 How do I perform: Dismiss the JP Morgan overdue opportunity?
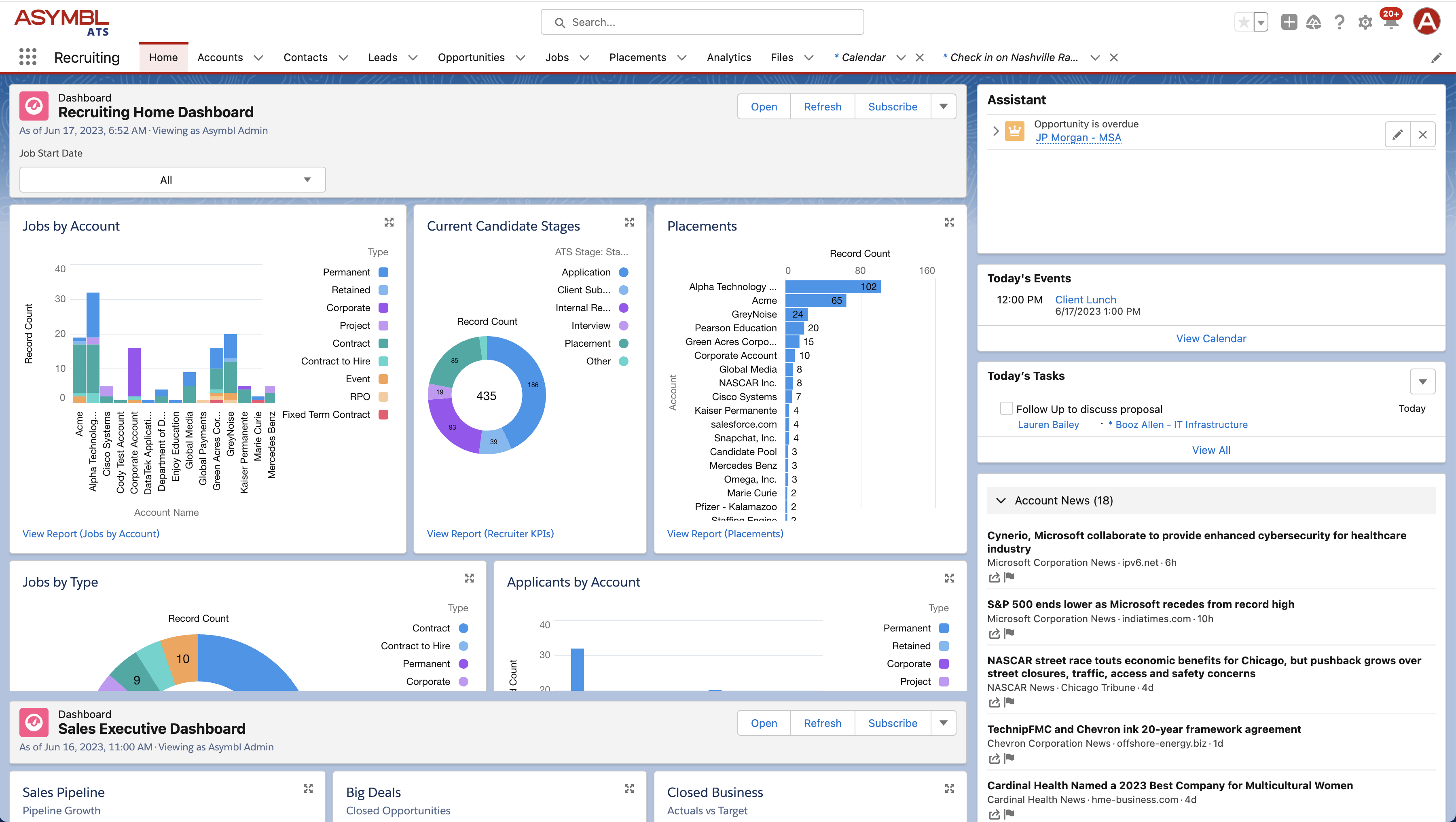pos(1423,135)
